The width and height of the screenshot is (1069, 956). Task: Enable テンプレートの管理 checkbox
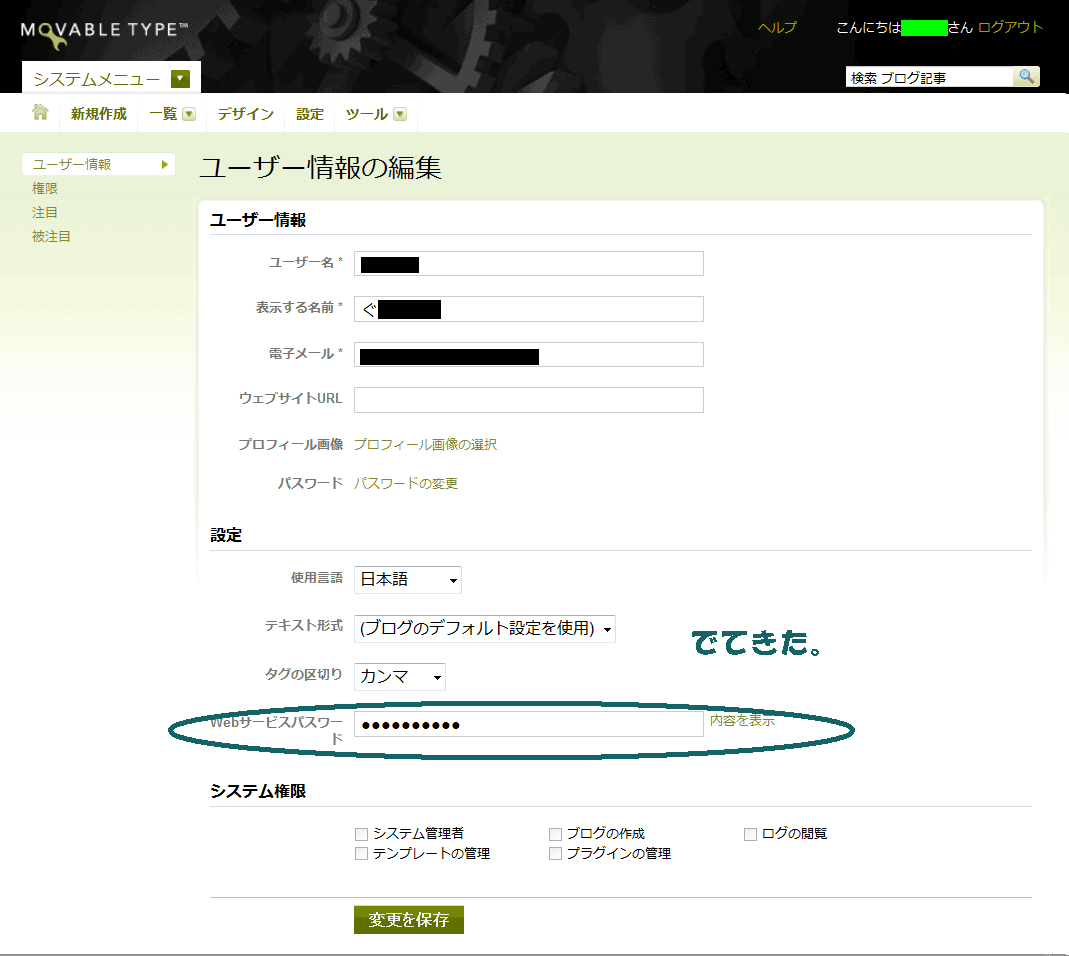[361, 854]
